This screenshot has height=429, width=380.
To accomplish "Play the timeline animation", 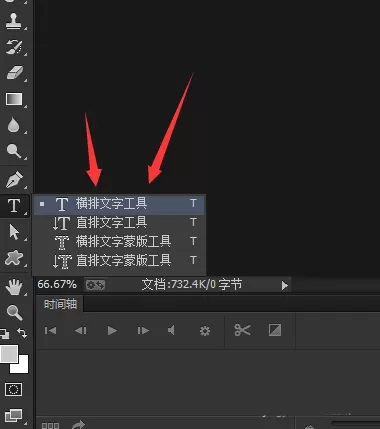I will click(x=112, y=330).
